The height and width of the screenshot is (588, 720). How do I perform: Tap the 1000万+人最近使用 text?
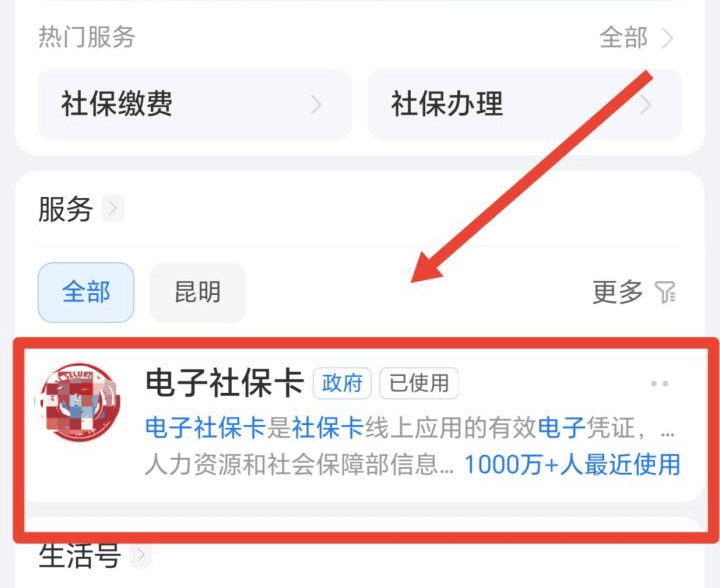coord(572,465)
